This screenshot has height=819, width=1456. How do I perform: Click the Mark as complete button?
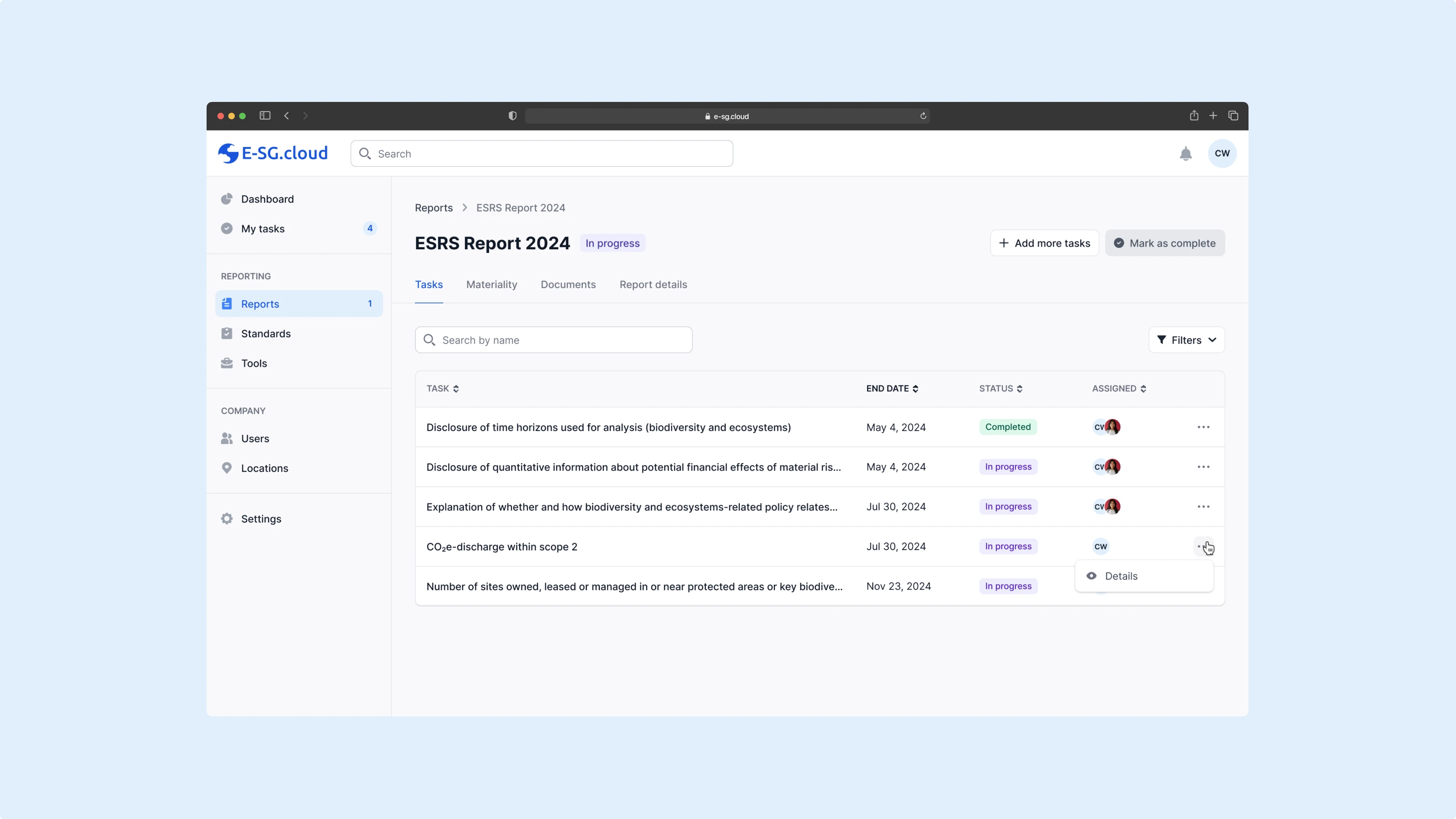pyautogui.click(x=1164, y=243)
